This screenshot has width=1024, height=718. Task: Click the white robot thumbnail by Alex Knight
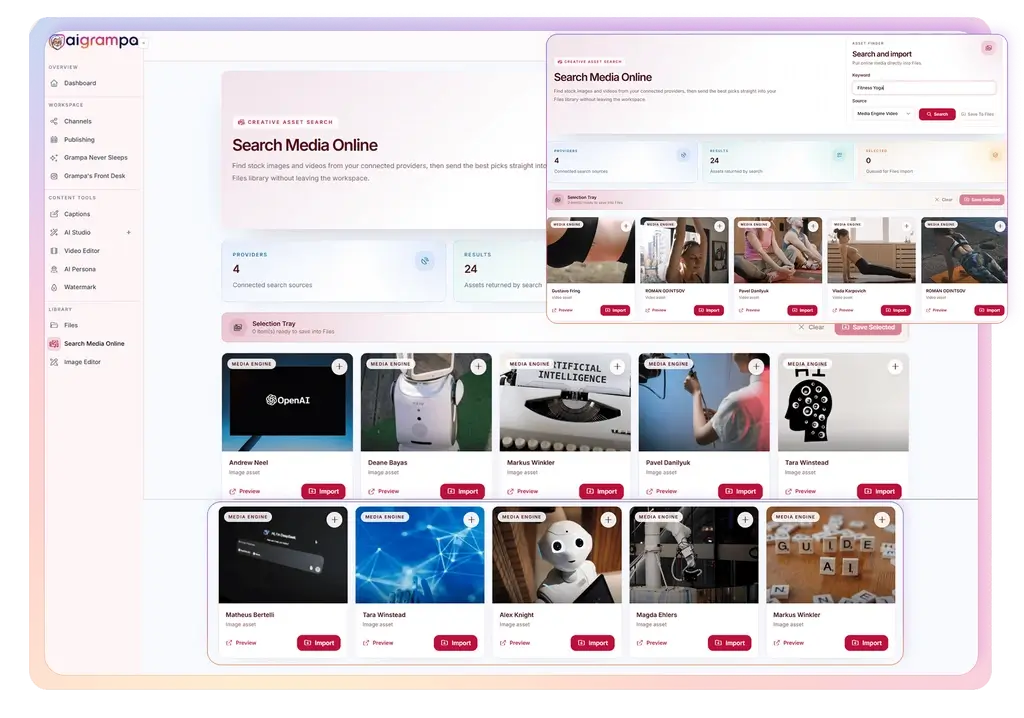(557, 555)
